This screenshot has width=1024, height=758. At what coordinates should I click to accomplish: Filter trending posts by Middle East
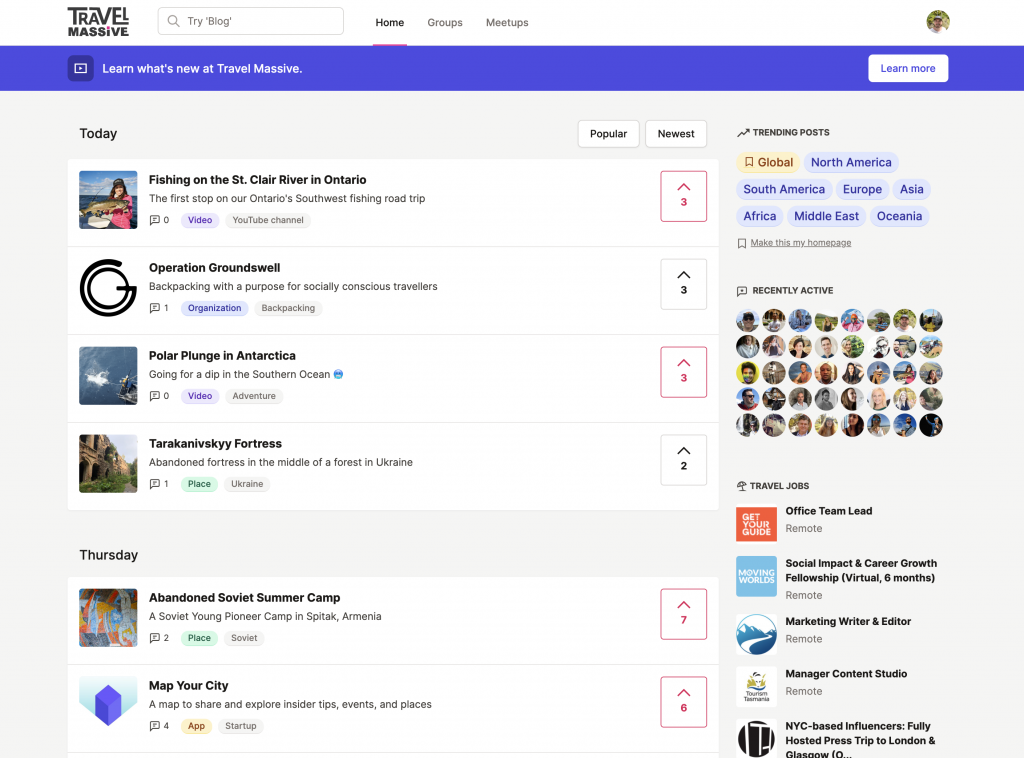point(826,216)
